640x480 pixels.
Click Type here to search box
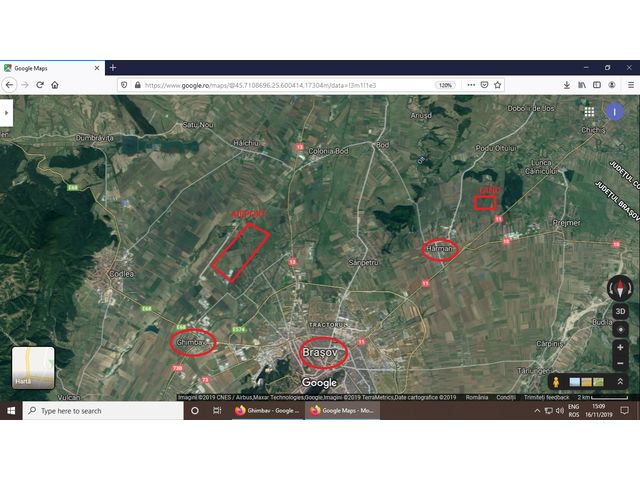click(x=103, y=411)
